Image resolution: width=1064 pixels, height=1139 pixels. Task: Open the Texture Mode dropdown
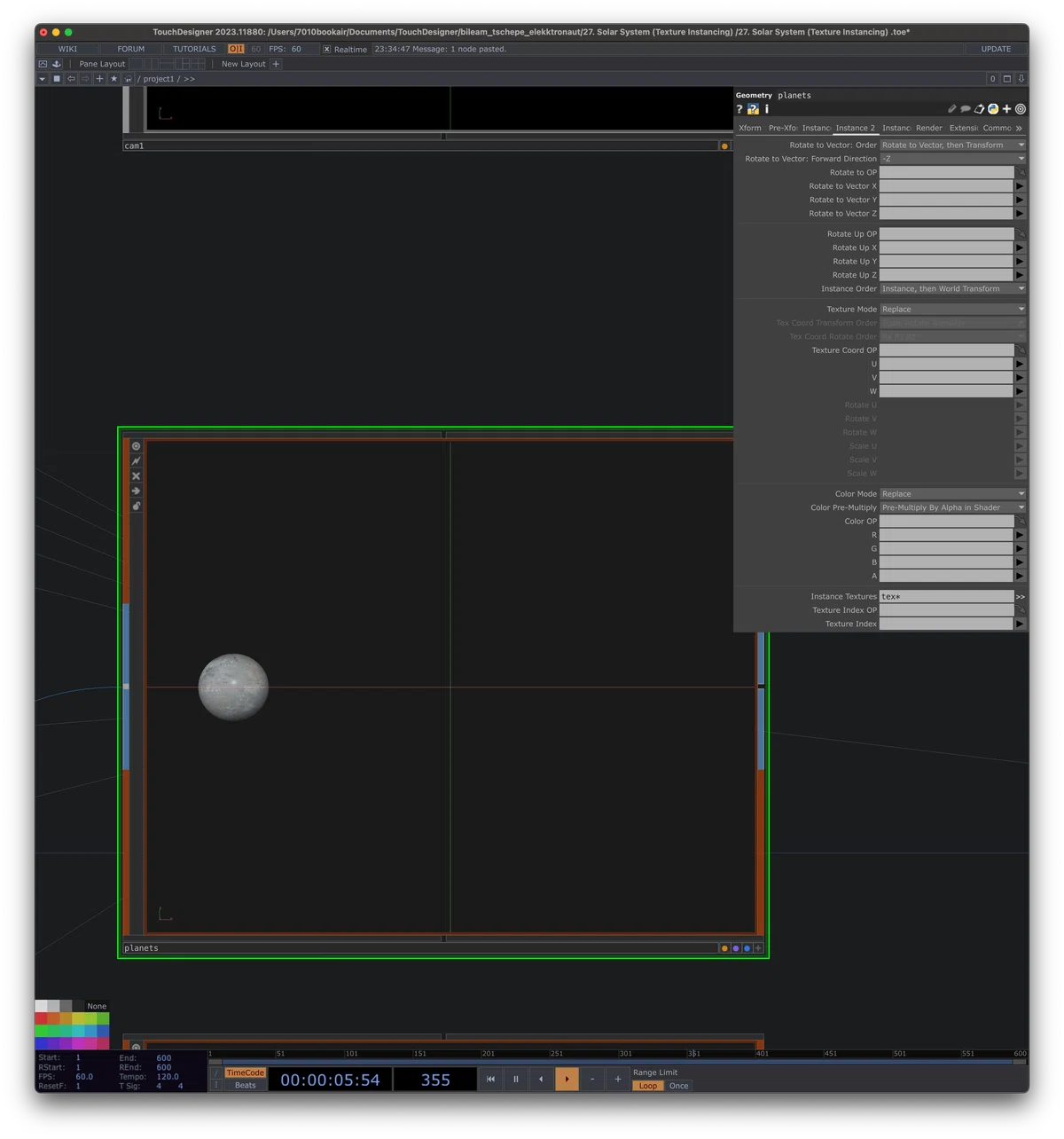(x=953, y=310)
